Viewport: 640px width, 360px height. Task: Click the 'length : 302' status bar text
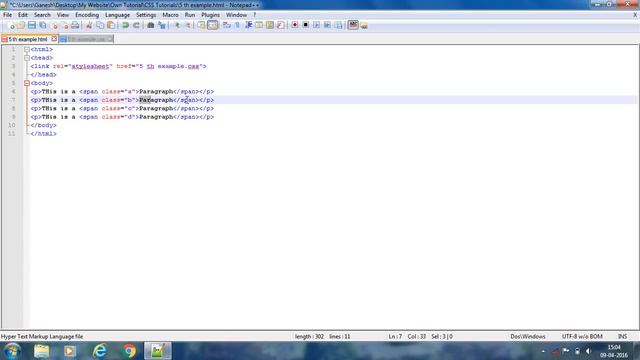coord(309,336)
